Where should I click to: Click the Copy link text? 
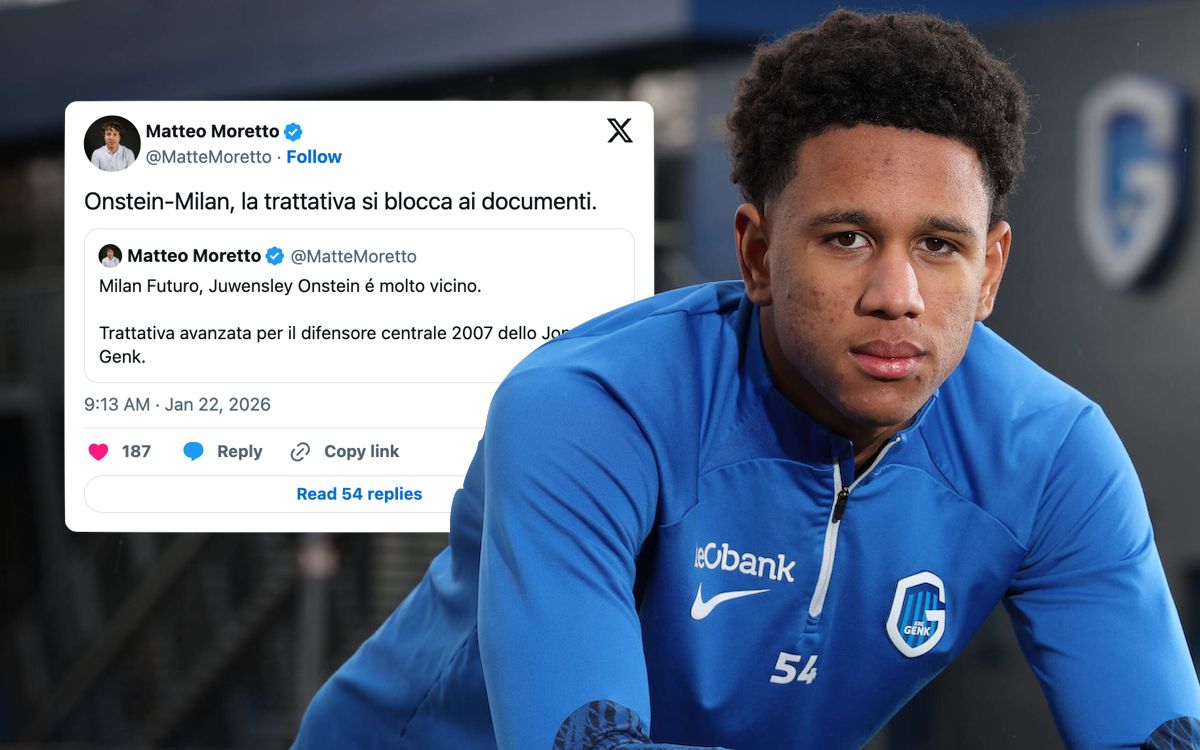(361, 452)
